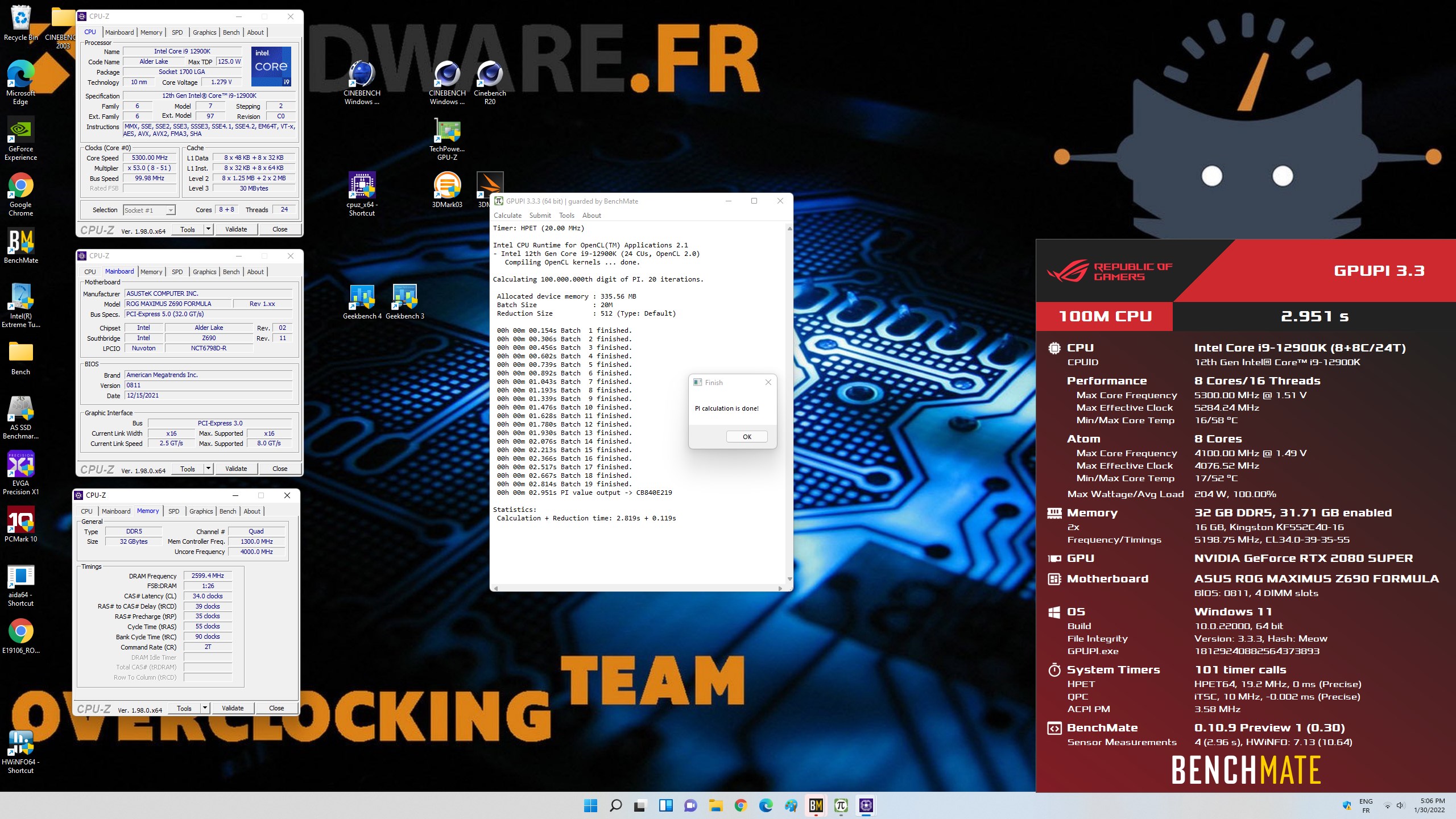Viewport: 1456px width, 819px height.
Task: Open EVGA Precision X1 desktop icon
Action: pyautogui.click(x=20, y=473)
